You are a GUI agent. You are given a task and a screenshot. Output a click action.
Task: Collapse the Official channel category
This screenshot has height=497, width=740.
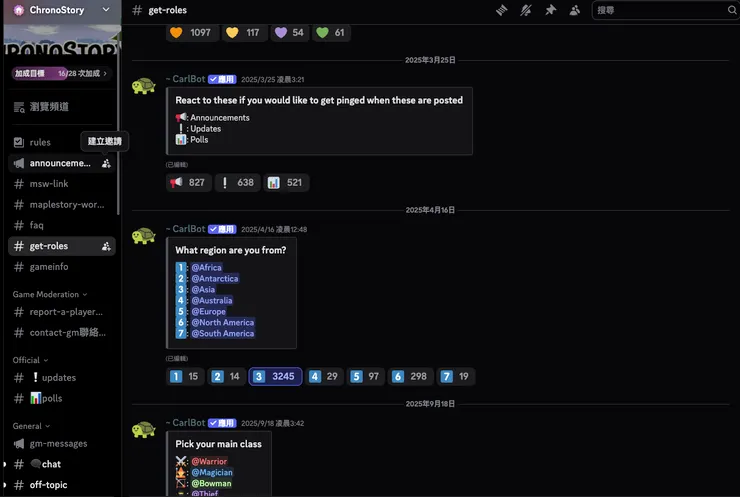click(30, 360)
